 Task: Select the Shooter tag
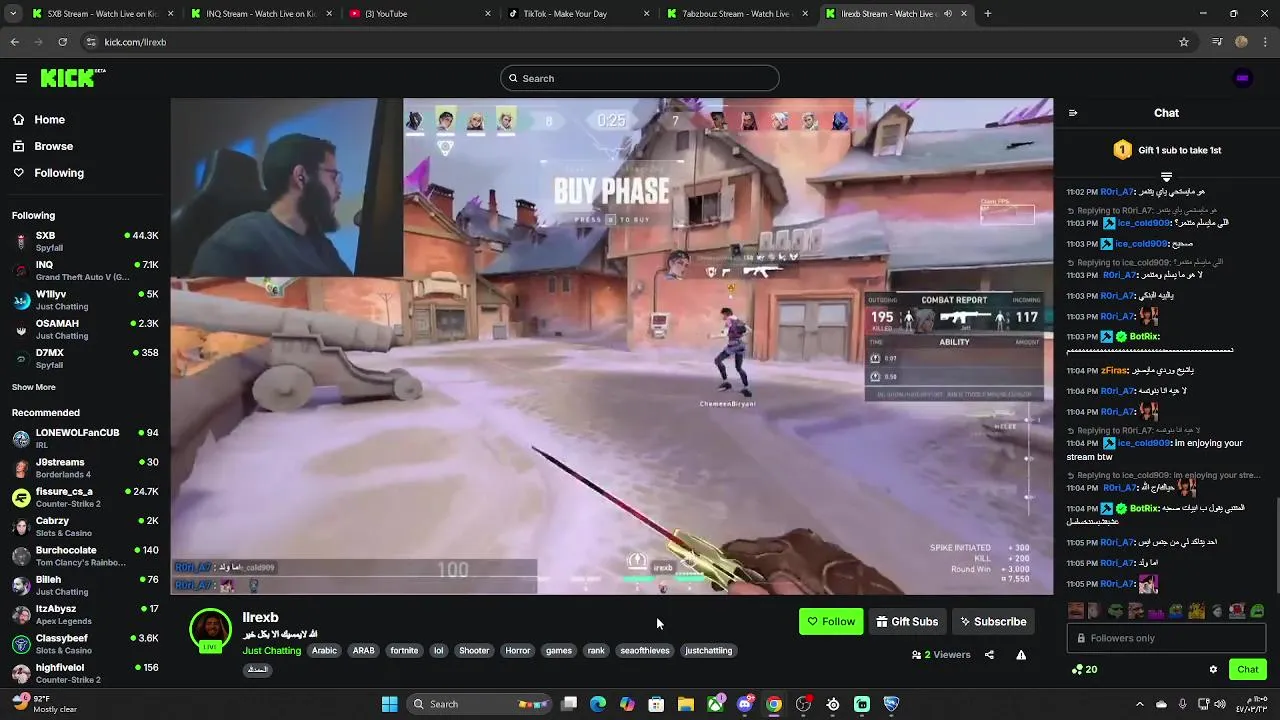(474, 650)
